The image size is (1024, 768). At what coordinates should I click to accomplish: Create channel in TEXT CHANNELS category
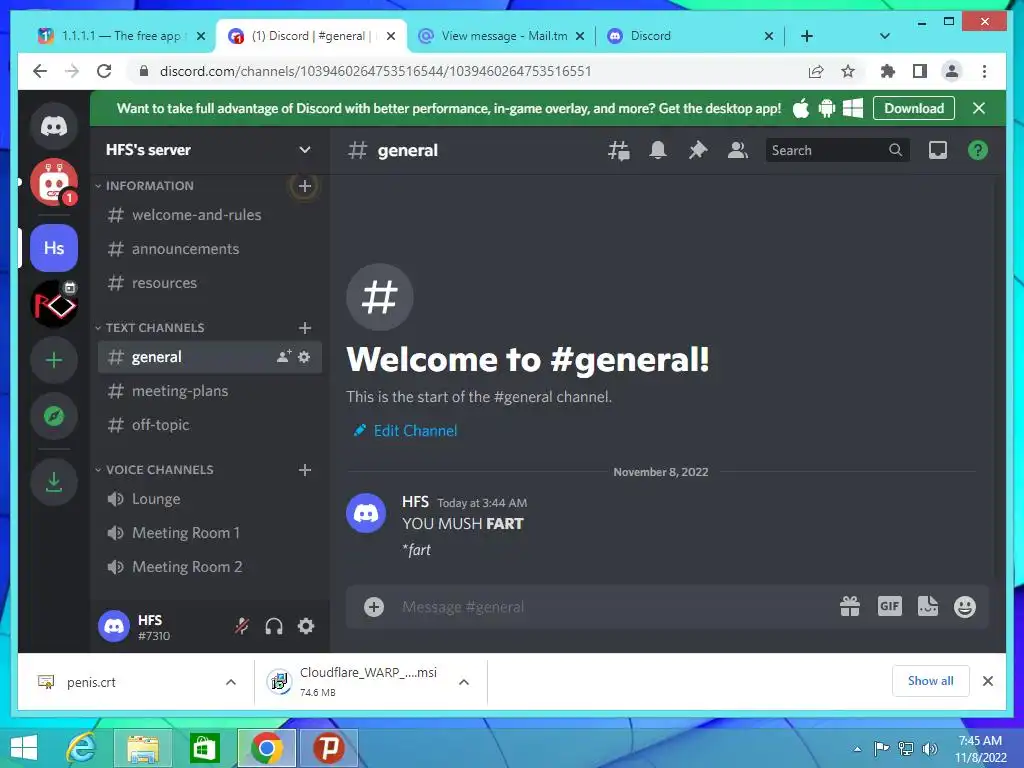pos(304,328)
